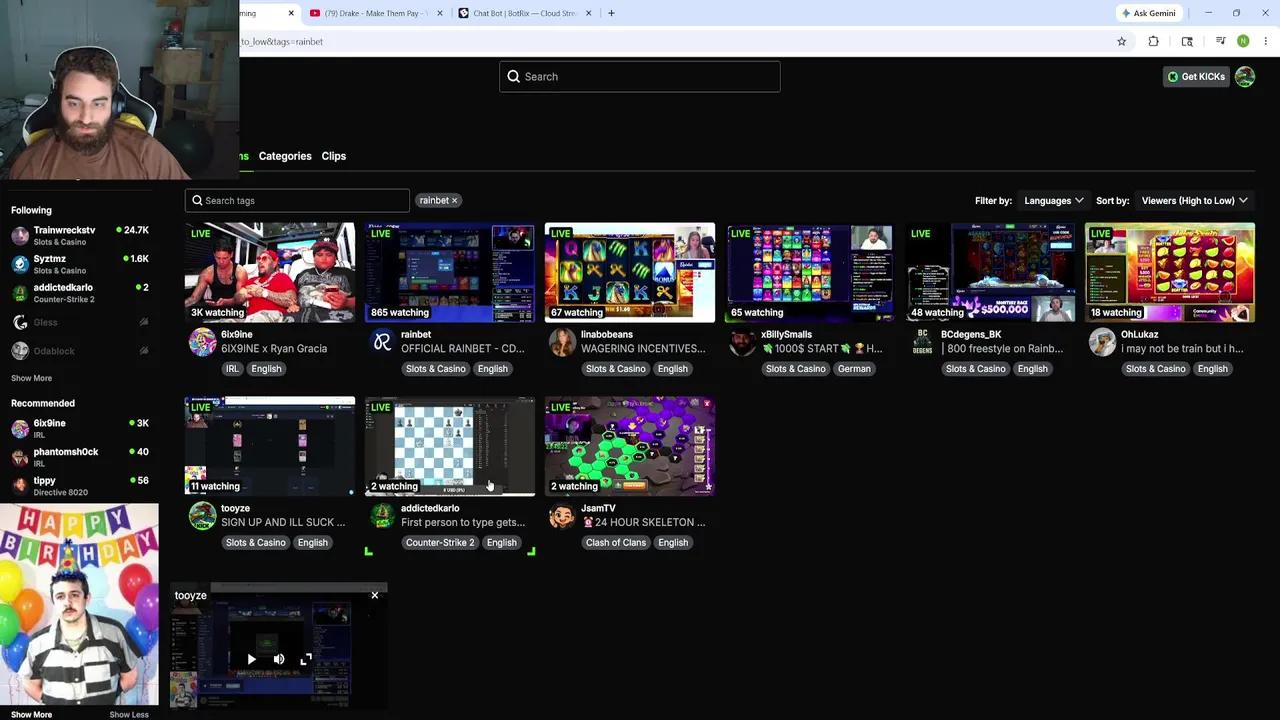Viewport: 1280px width, 720px height.
Task: Bookmark this page with the star icon
Action: point(1121,41)
